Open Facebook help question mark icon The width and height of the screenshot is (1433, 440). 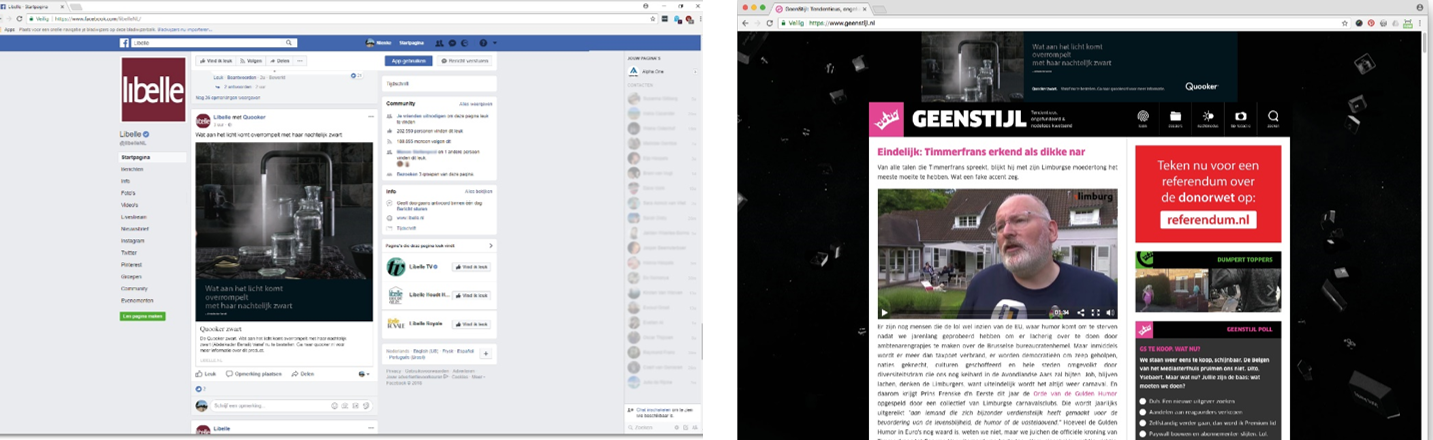[483, 43]
